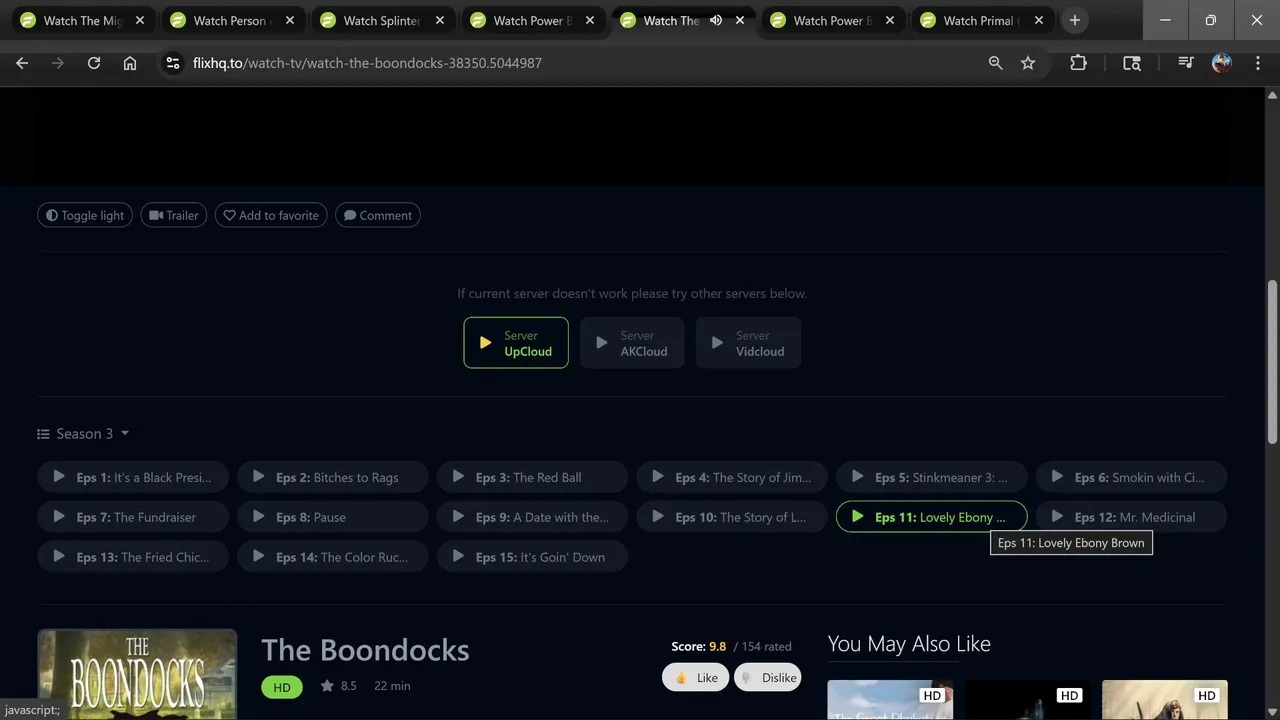The width and height of the screenshot is (1280, 720).
Task: Click the address bar URL field
Action: coord(580,63)
